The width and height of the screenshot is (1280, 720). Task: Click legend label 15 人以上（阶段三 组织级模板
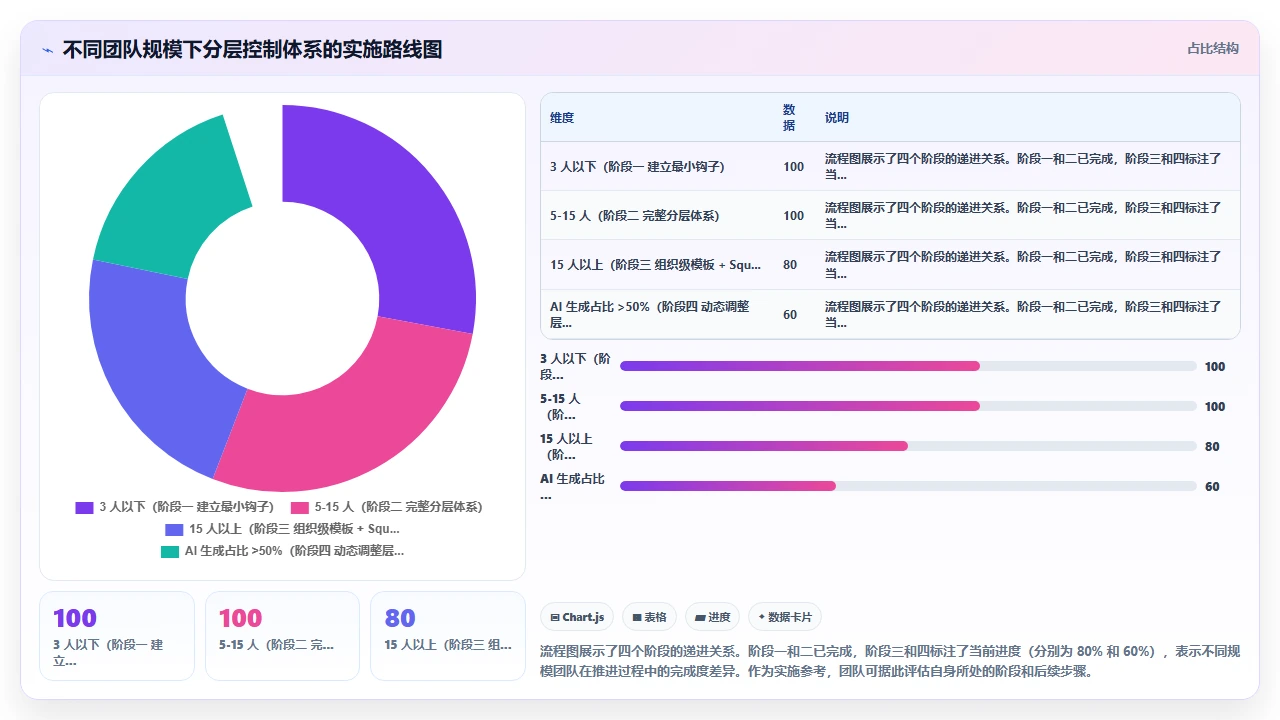click(294, 529)
